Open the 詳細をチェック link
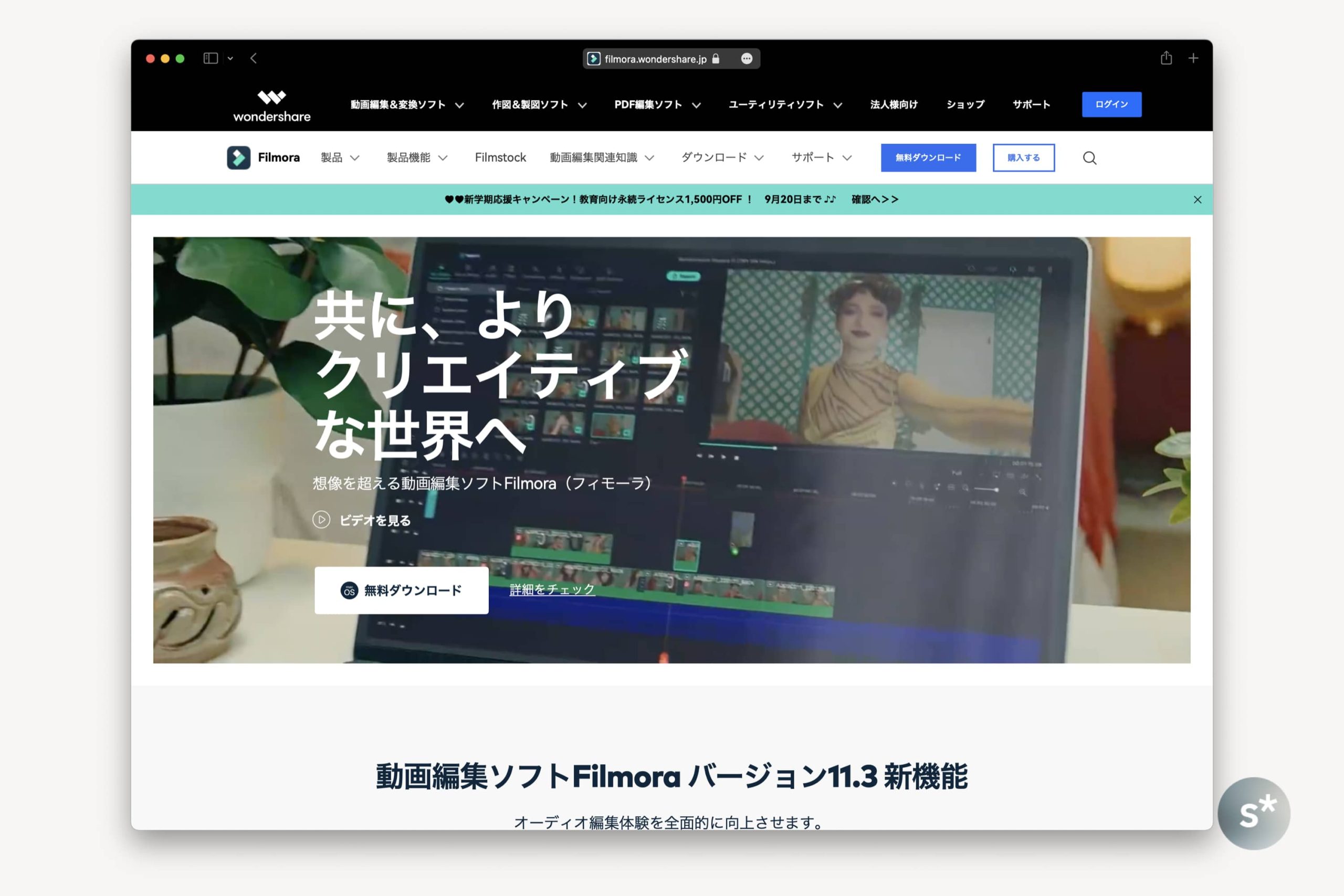 point(552,589)
